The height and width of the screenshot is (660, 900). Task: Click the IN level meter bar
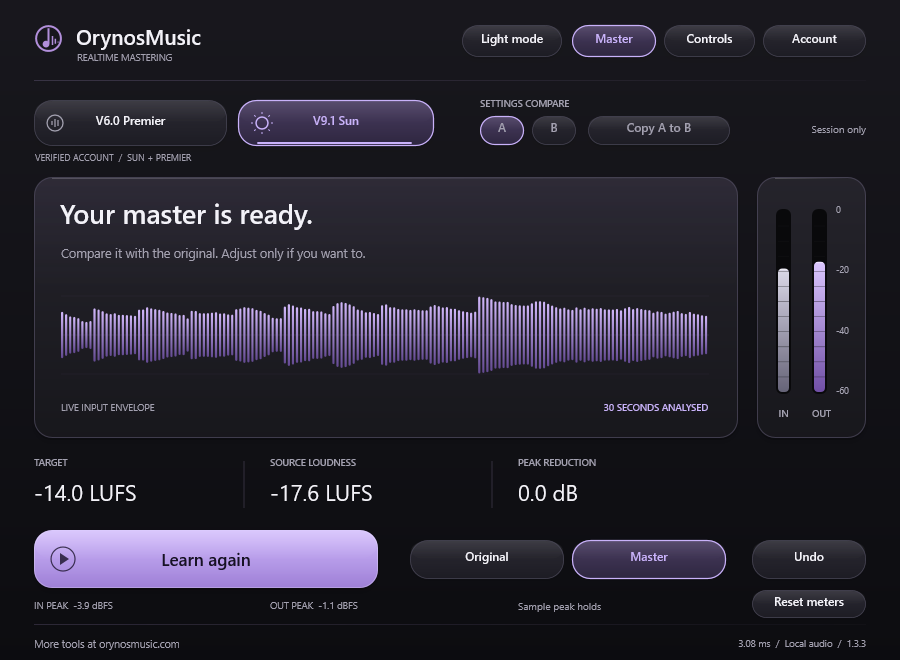(x=783, y=301)
